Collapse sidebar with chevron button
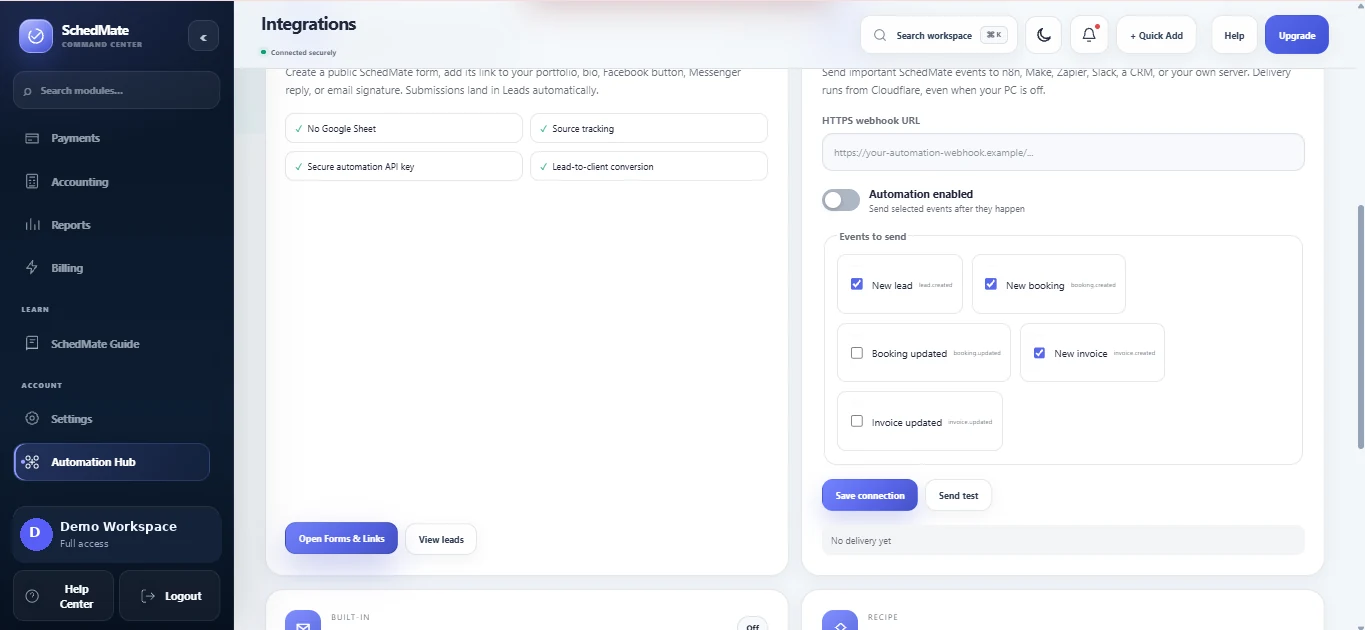Image resolution: width=1365 pixels, height=630 pixels. point(203,37)
